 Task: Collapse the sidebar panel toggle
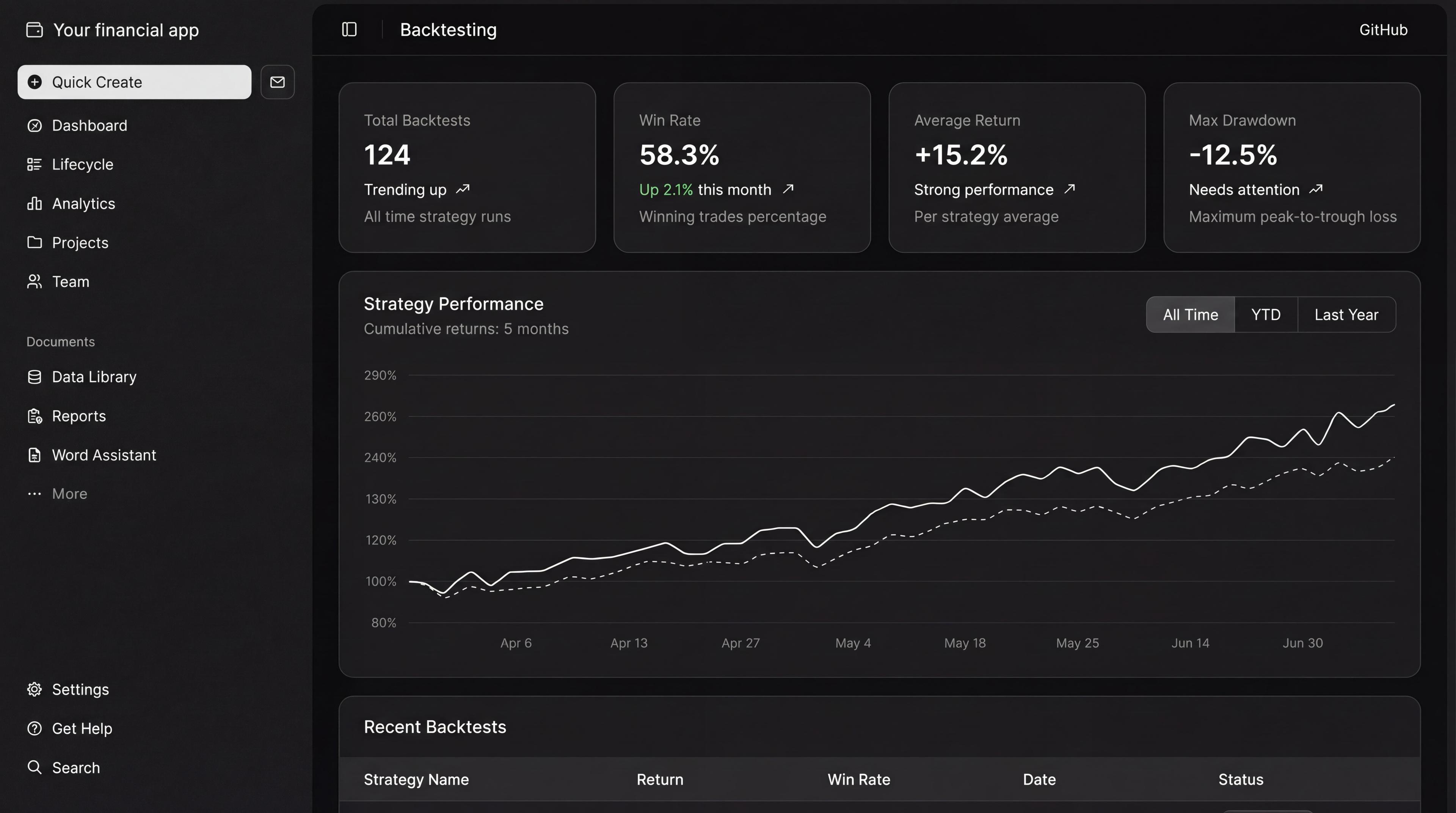349,29
